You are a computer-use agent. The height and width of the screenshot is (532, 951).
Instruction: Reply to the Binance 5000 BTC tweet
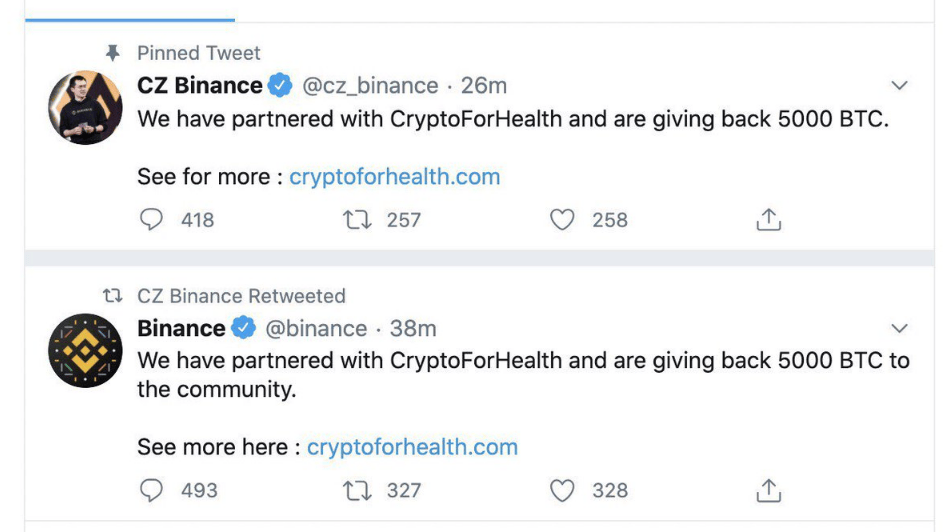[151, 490]
